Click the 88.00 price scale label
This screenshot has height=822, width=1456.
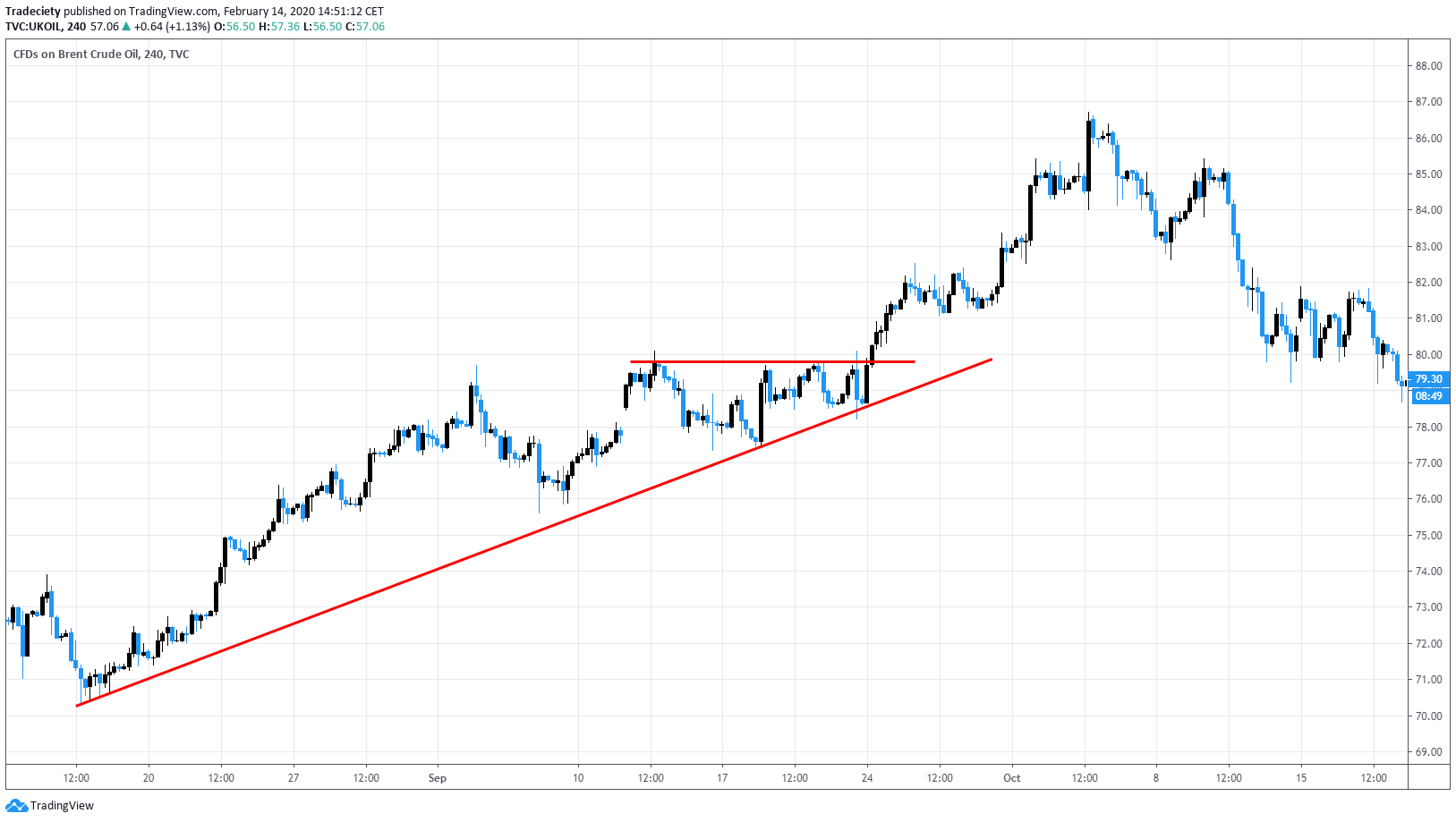coord(1428,66)
